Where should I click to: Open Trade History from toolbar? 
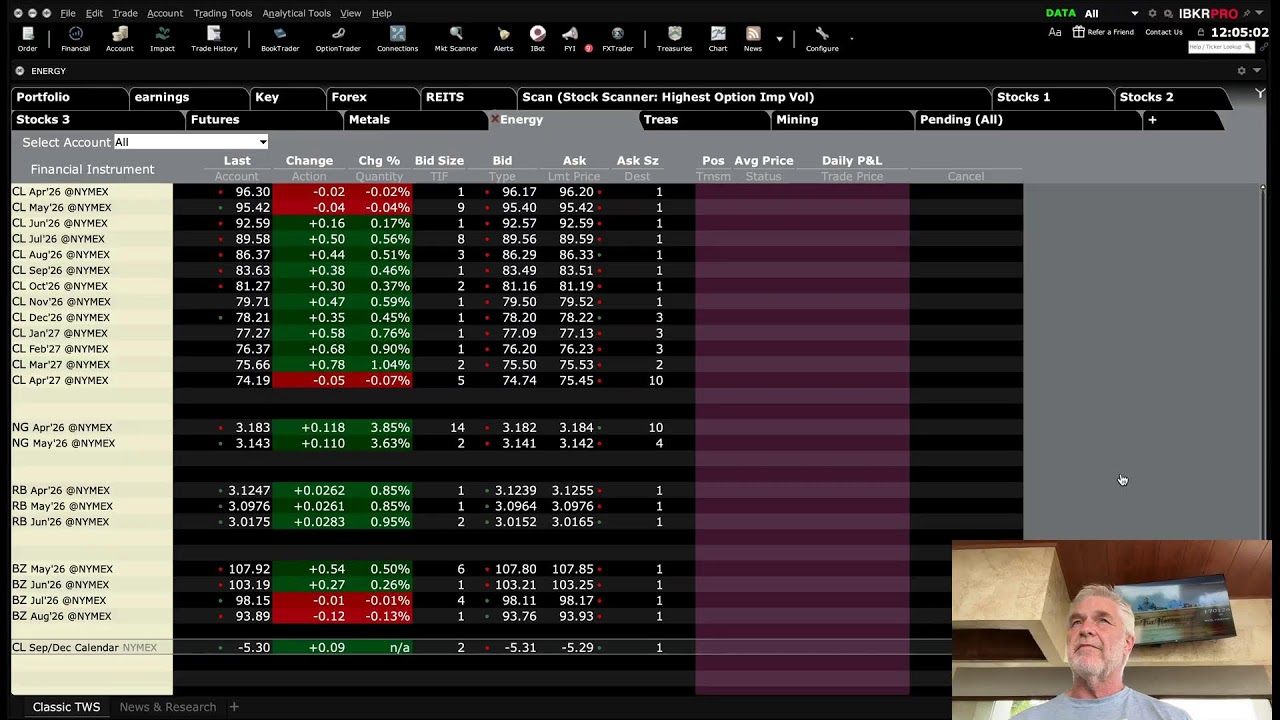pos(214,39)
